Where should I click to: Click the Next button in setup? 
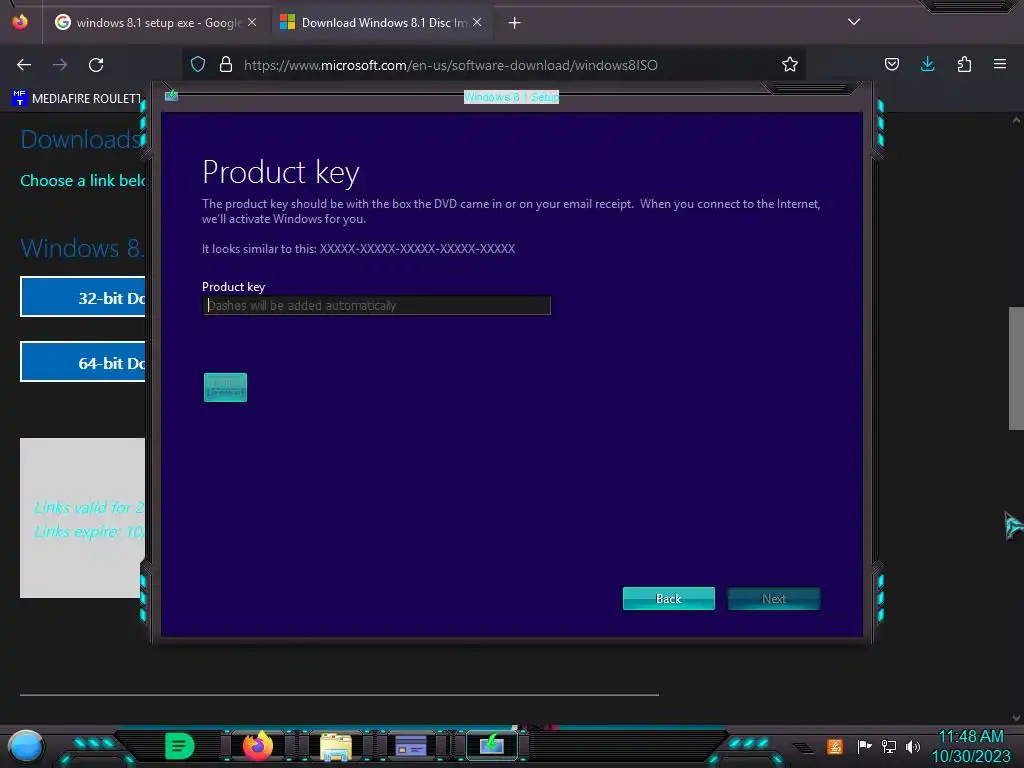tap(774, 598)
